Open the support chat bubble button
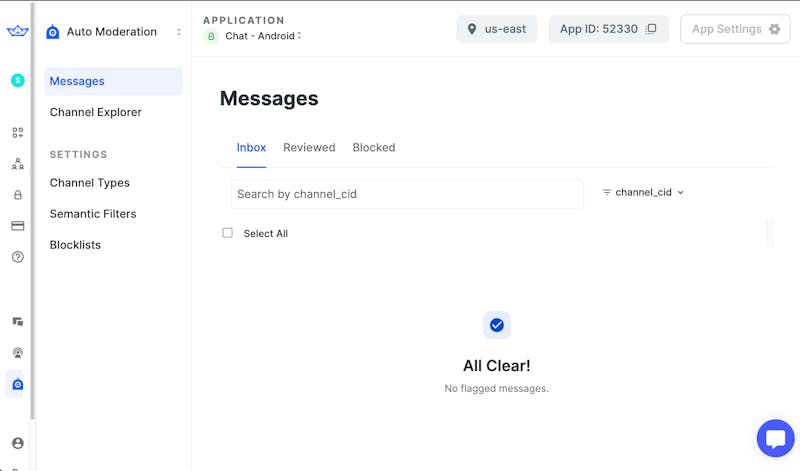 (775, 438)
